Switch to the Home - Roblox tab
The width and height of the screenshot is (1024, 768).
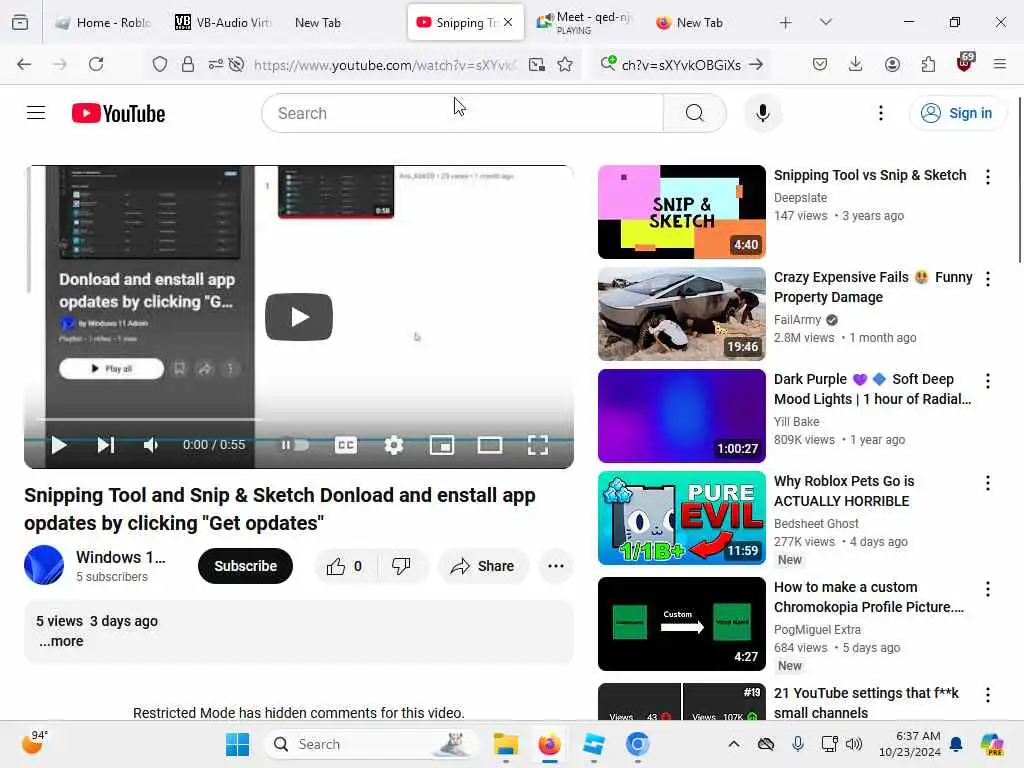[x=103, y=23]
